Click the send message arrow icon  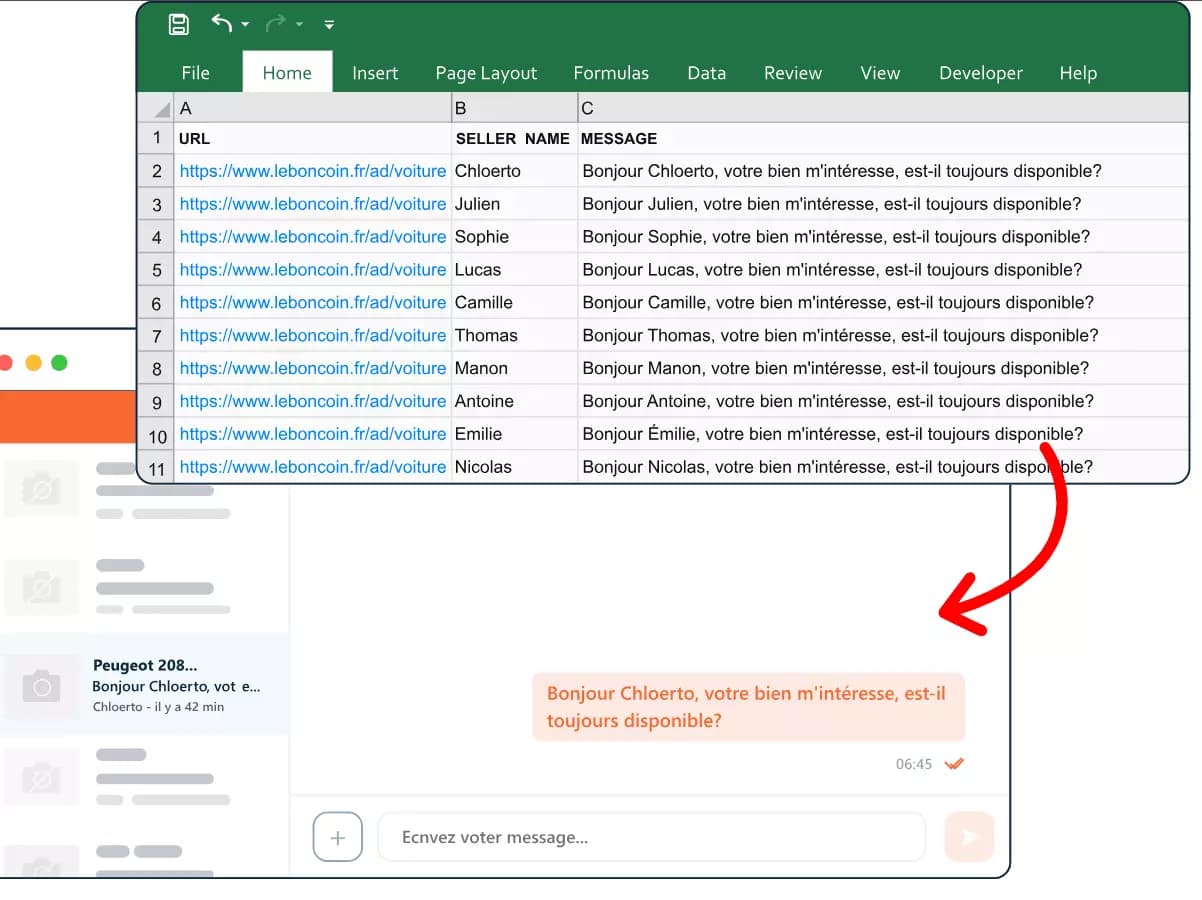tap(969, 838)
